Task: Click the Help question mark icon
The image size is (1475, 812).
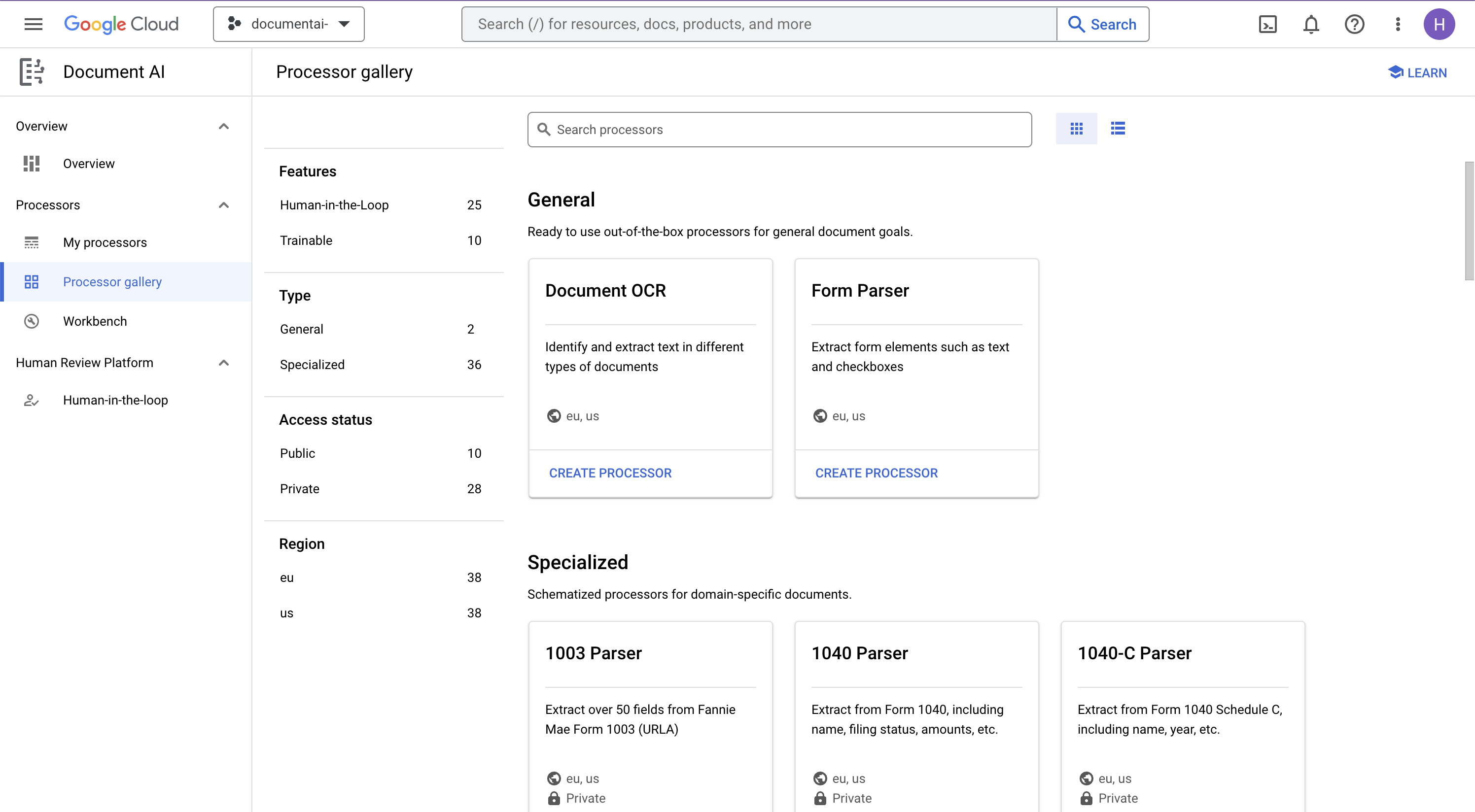Action: click(1354, 24)
